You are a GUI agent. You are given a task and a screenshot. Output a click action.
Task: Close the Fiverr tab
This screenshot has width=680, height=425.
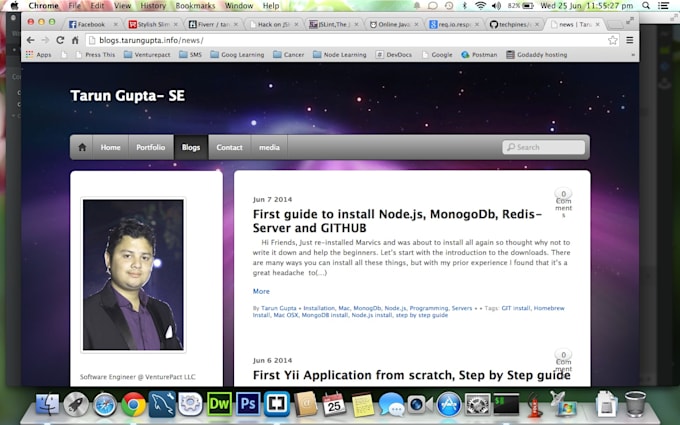236,24
